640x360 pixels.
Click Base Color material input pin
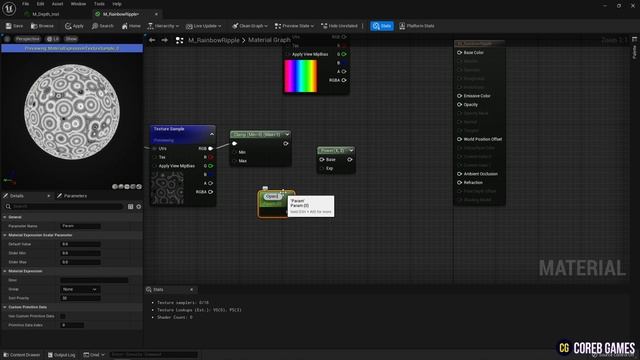(x=460, y=53)
